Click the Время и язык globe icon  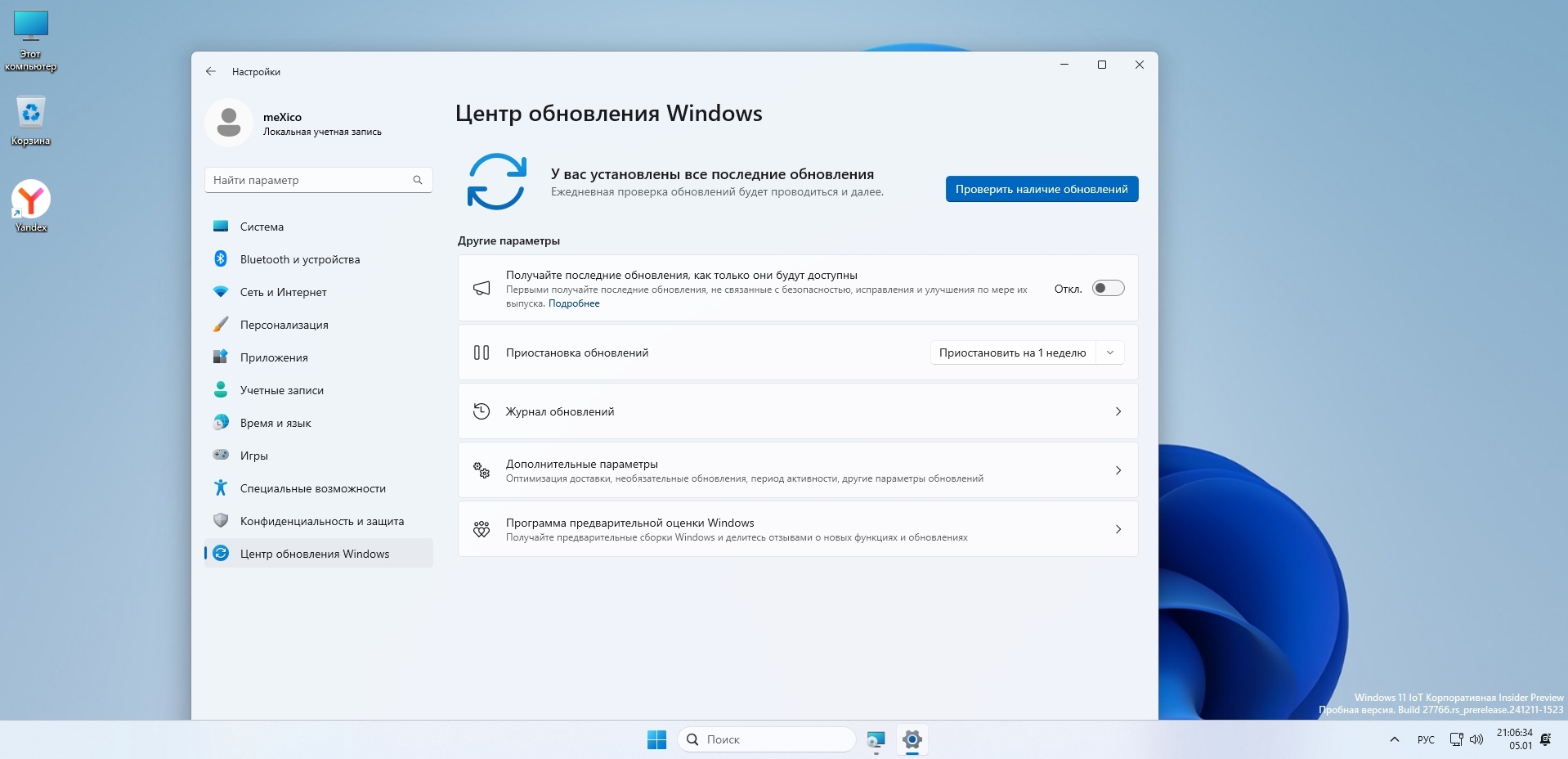221,423
